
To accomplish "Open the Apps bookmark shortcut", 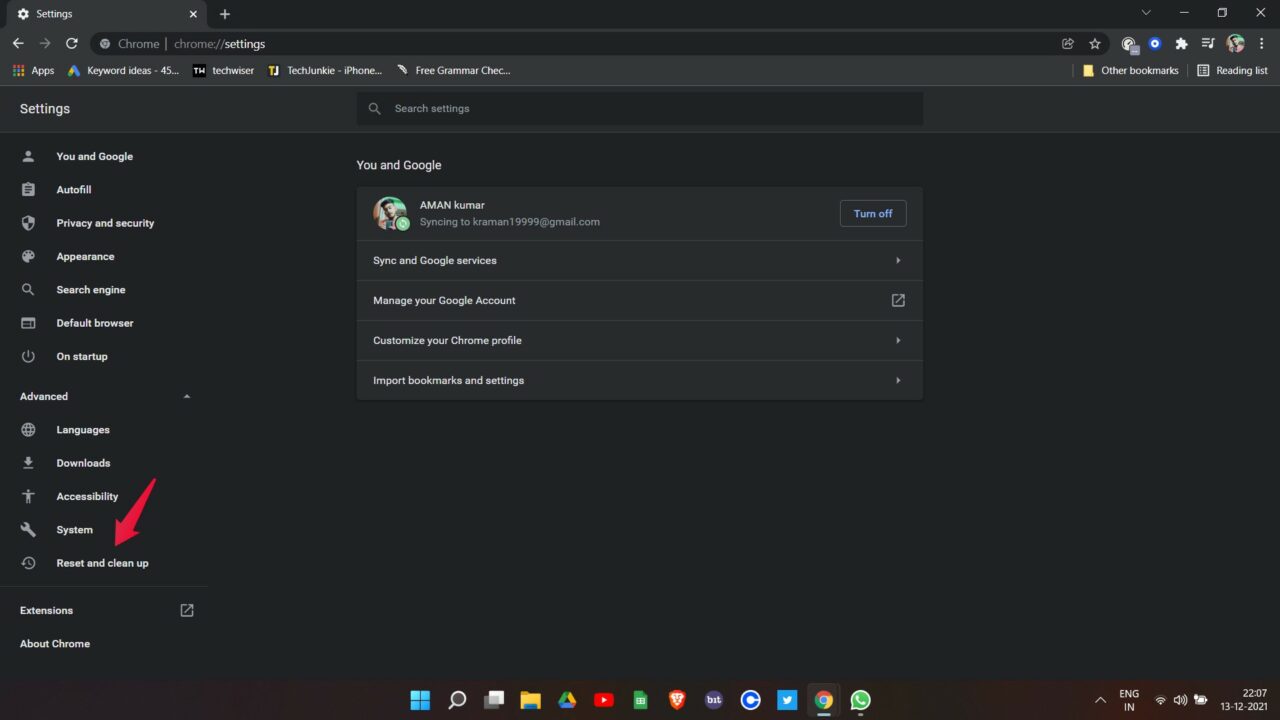I will tap(33, 71).
